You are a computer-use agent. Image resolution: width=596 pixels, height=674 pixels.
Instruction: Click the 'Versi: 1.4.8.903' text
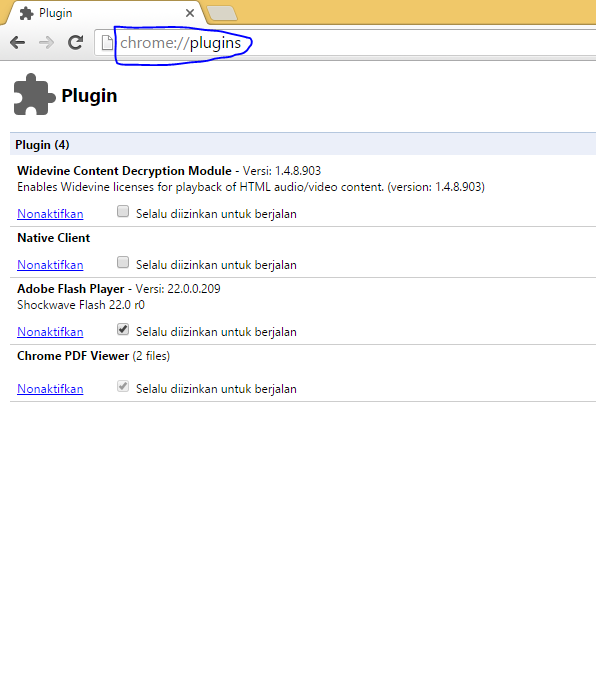point(282,171)
